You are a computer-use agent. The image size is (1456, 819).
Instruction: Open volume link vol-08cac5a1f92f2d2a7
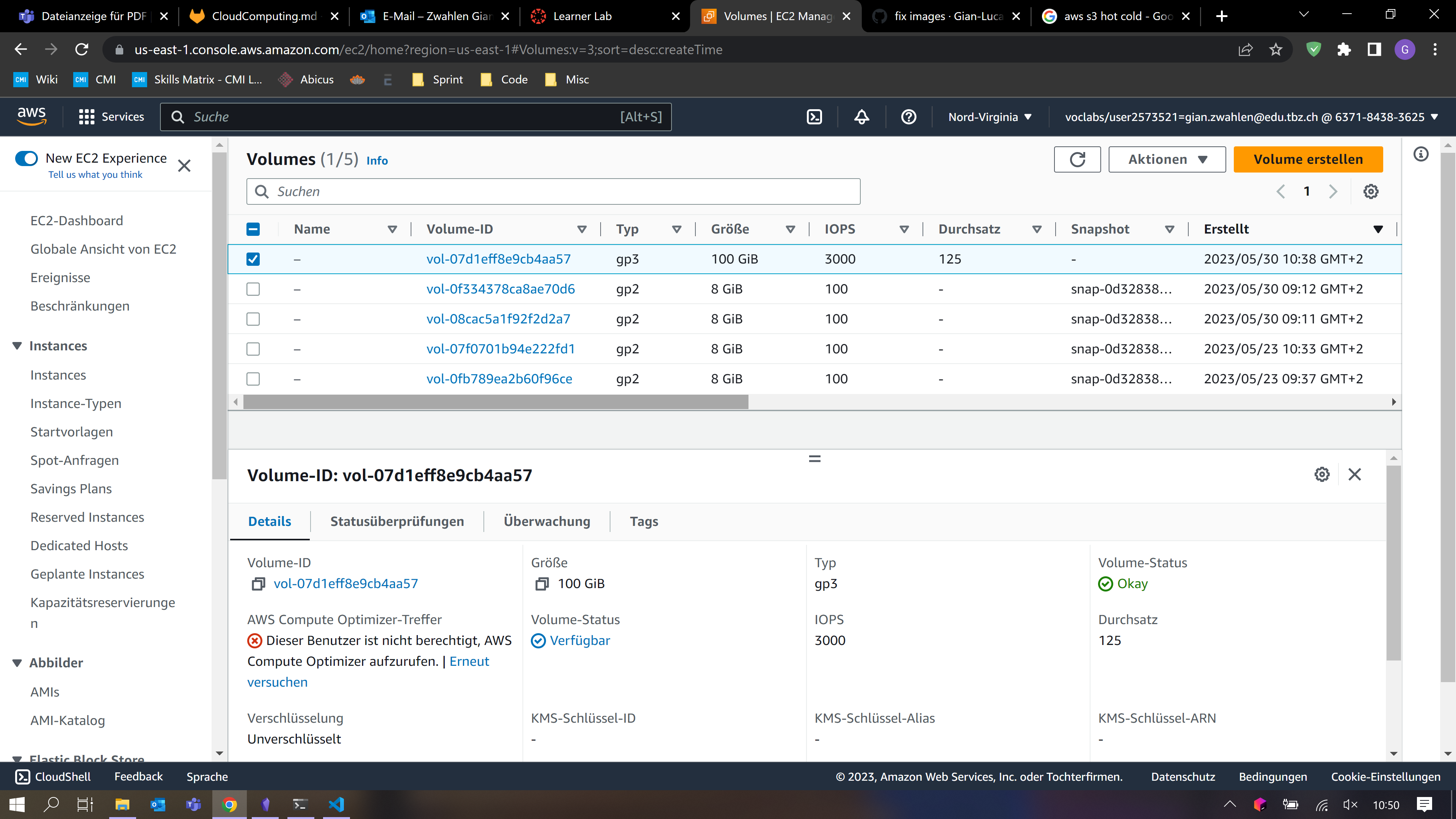tap(498, 319)
